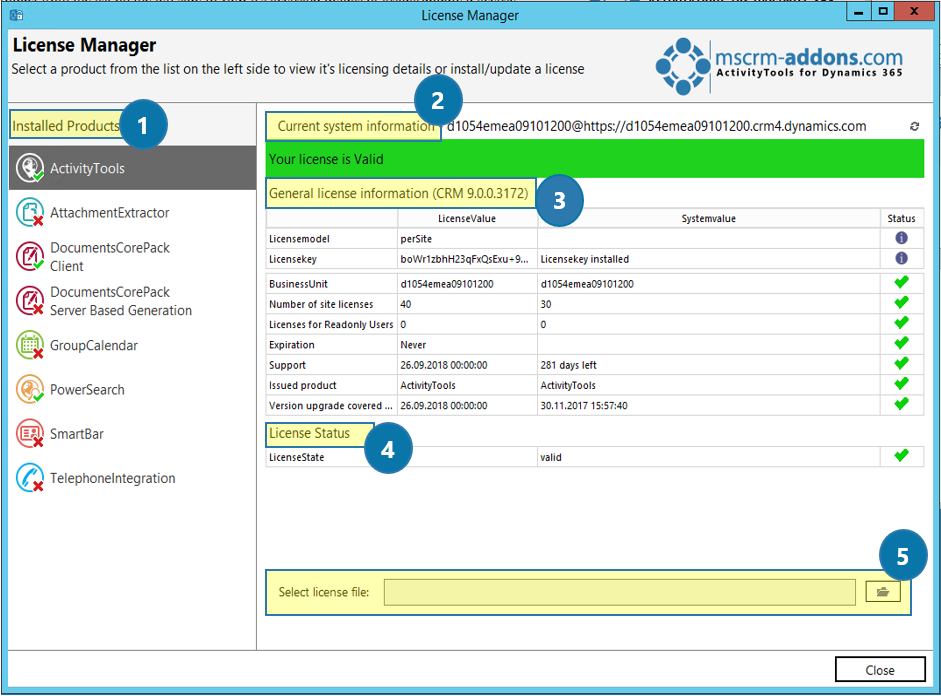Click checkmark in the Expiration row
The image size is (941, 696).
coord(901,344)
